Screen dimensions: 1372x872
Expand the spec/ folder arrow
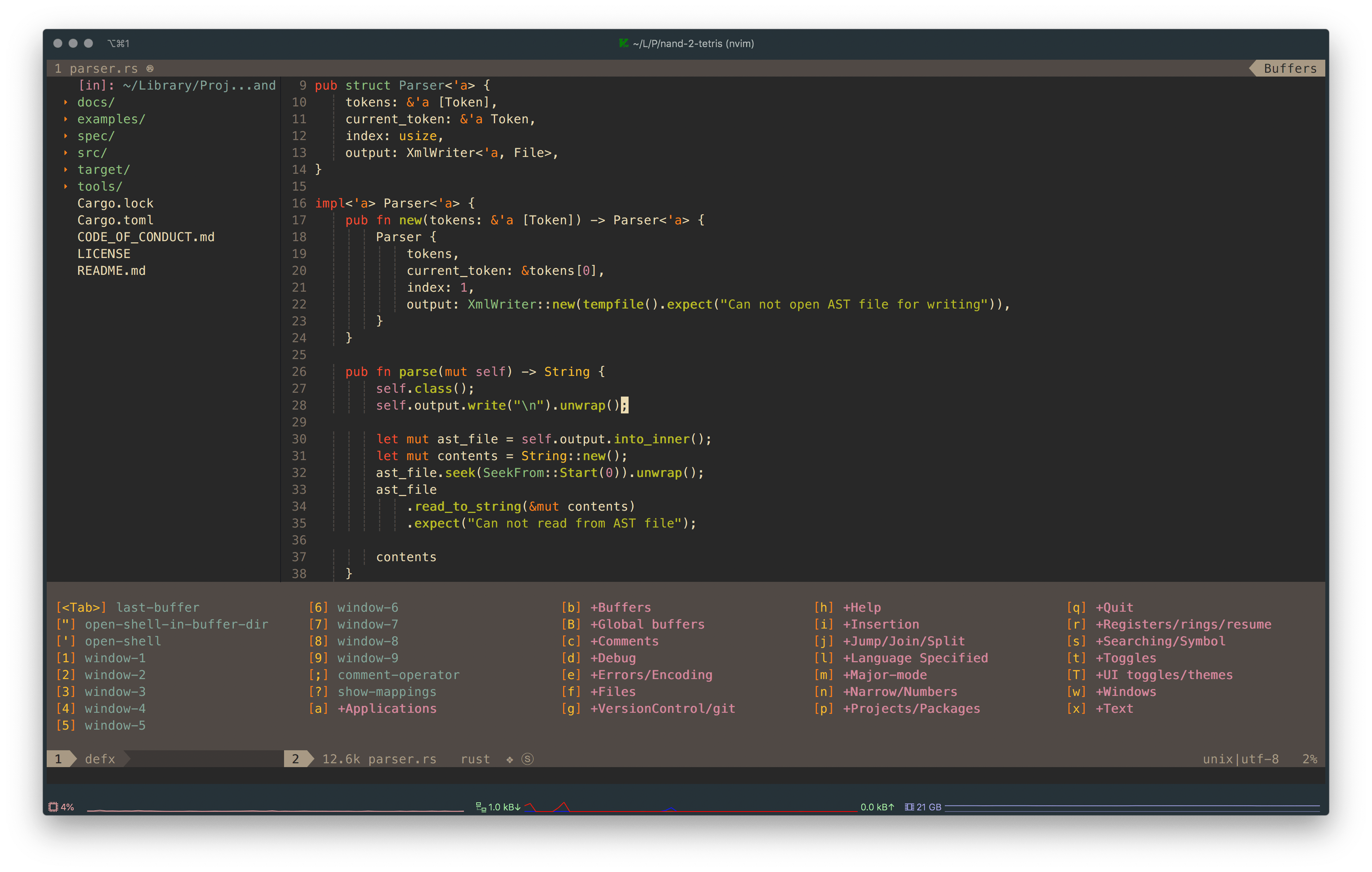(x=65, y=136)
